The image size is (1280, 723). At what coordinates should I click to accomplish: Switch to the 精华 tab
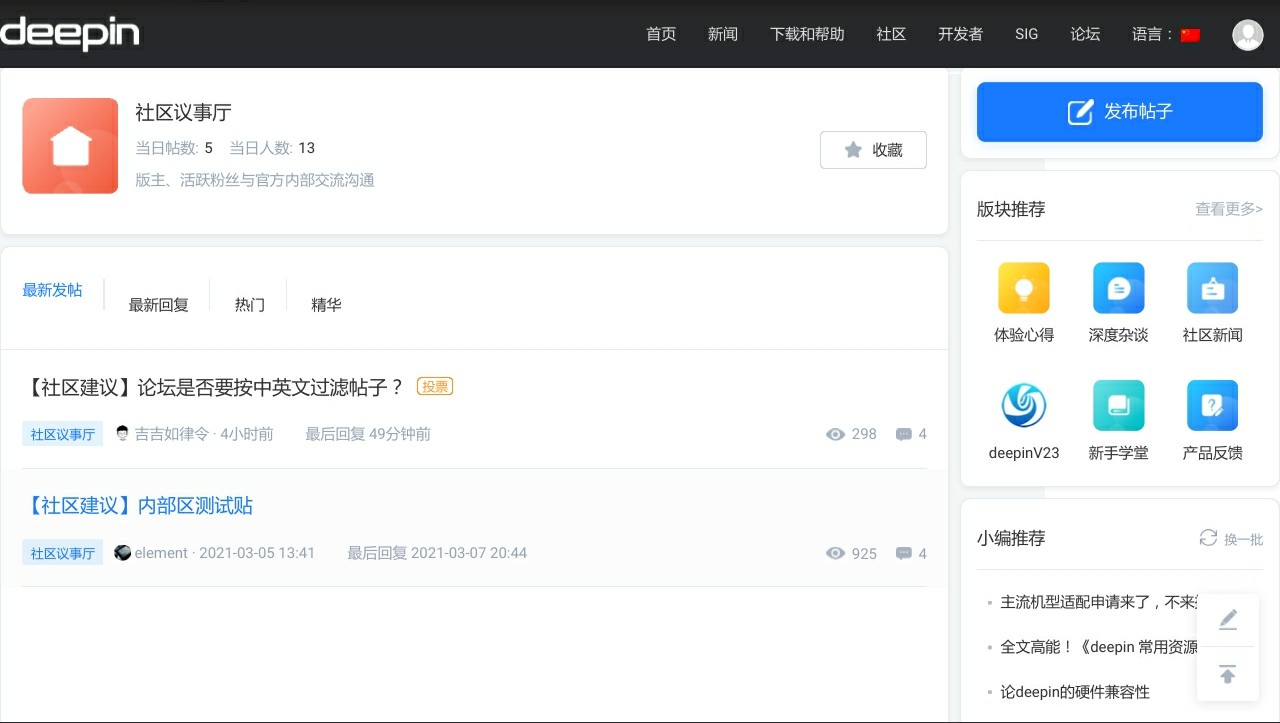(326, 305)
